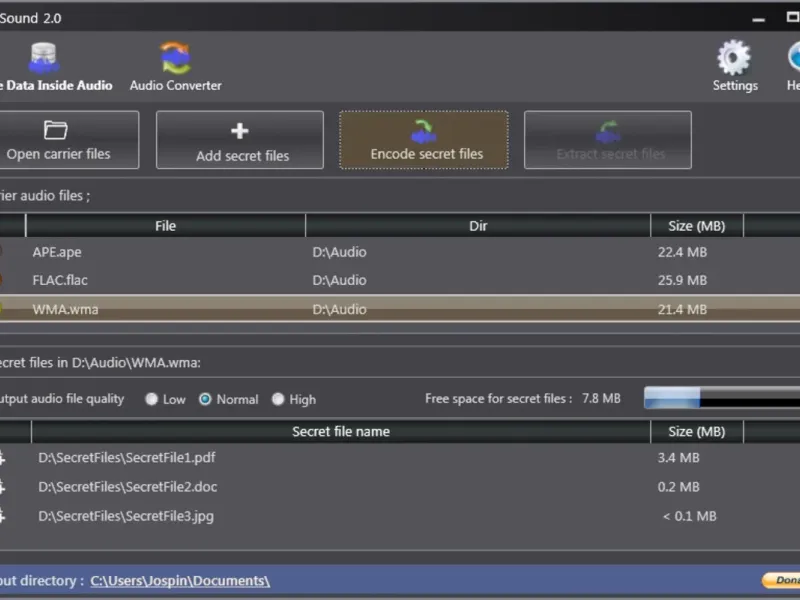Click secret files Size (MB) column header
This screenshot has height=600, width=800.
tap(697, 432)
